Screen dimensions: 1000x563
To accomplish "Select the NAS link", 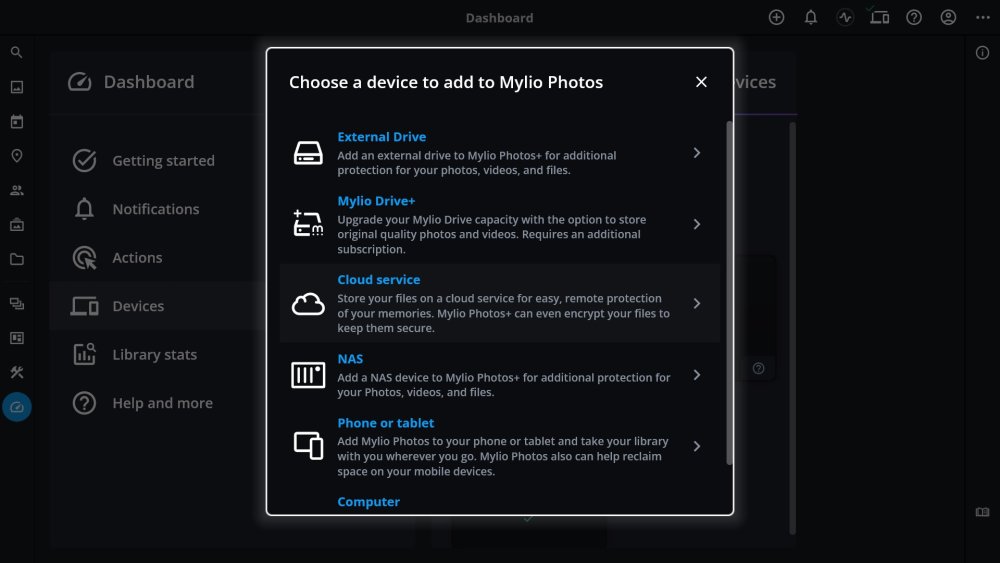I will pos(350,358).
